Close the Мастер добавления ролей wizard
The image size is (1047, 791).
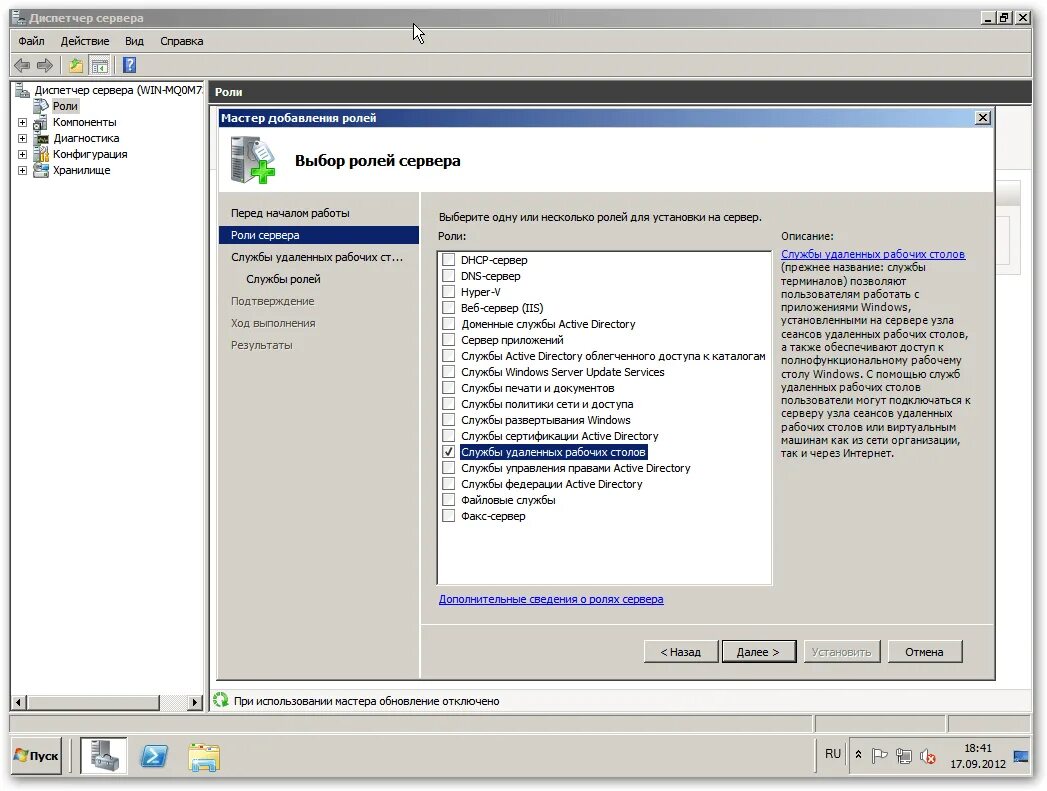pyautogui.click(x=983, y=117)
